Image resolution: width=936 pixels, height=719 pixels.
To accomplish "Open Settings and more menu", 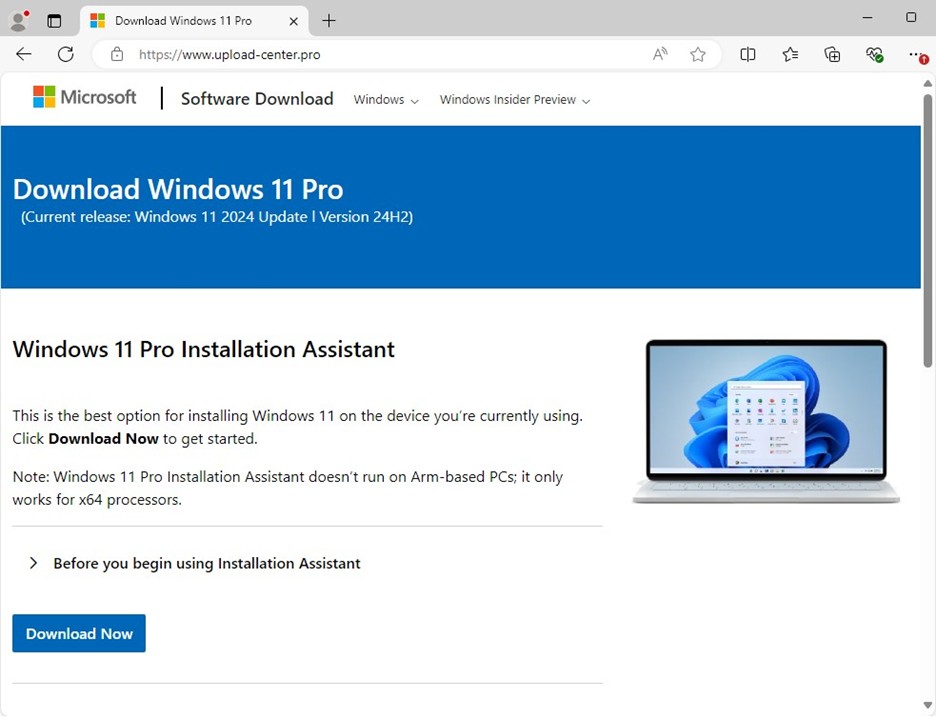I will click(x=917, y=55).
